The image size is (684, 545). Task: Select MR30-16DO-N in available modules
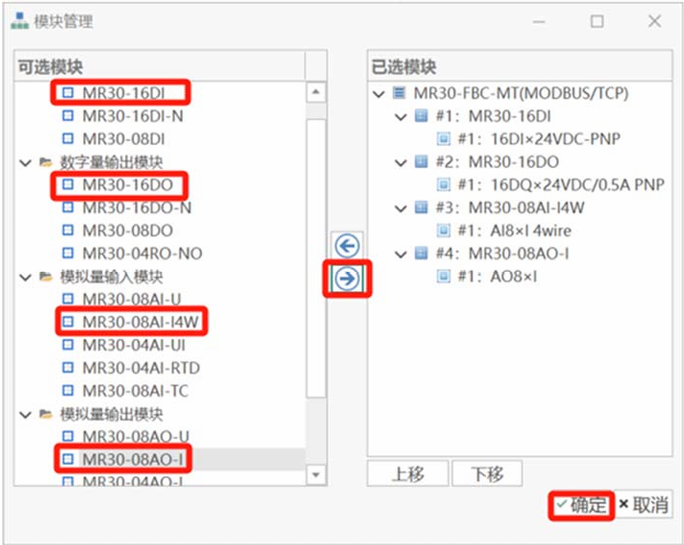[137, 207]
